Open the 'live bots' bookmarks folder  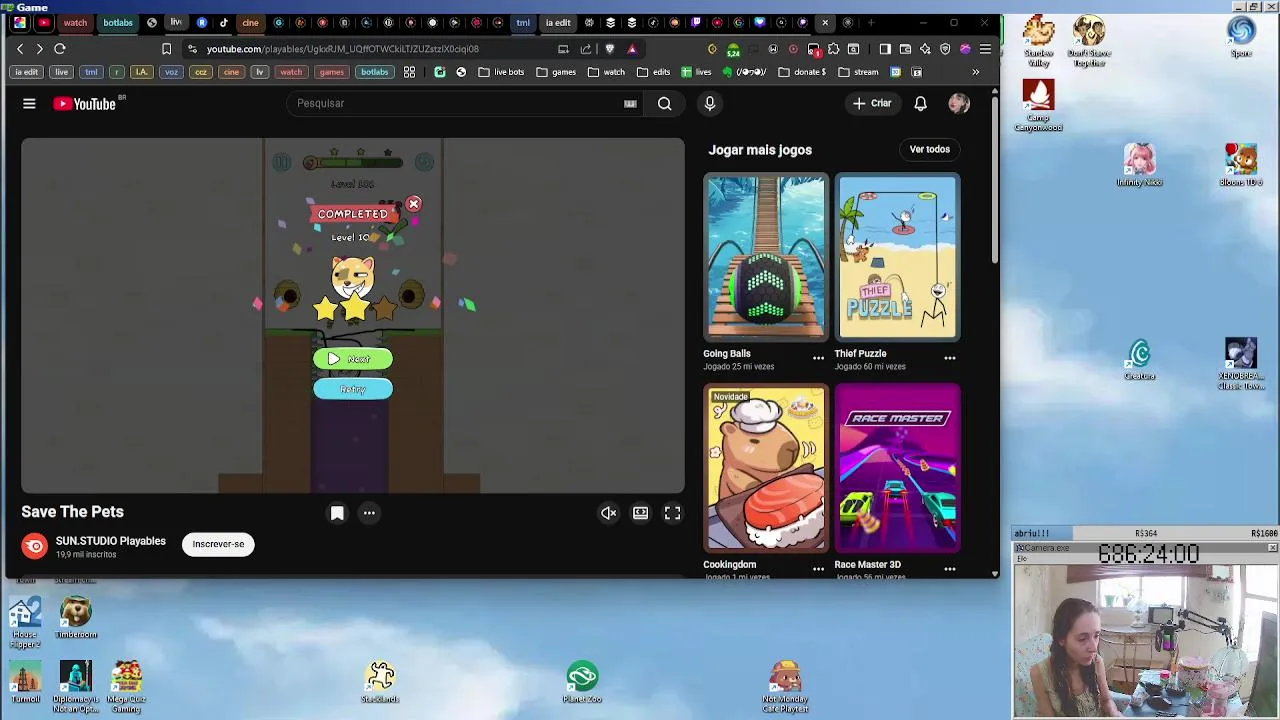501,72
